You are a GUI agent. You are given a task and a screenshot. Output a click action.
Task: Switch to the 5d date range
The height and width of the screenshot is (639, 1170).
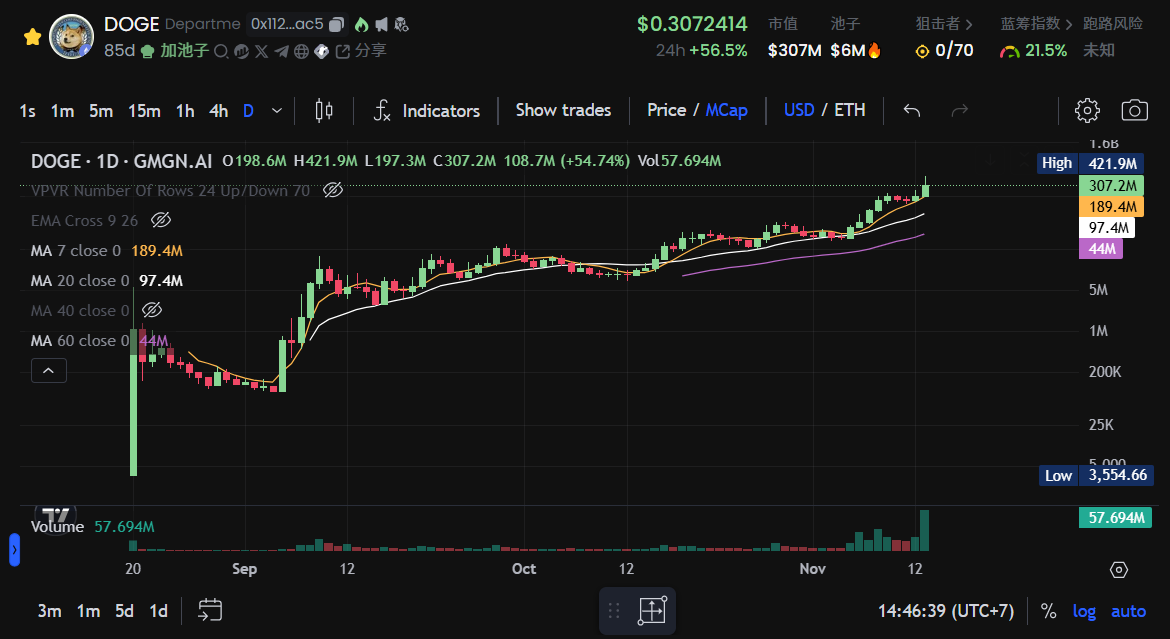(124, 611)
